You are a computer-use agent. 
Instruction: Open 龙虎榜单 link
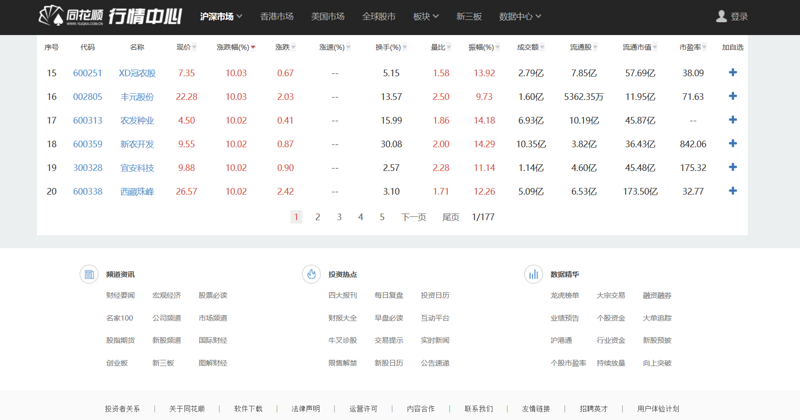tap(565, 295)
